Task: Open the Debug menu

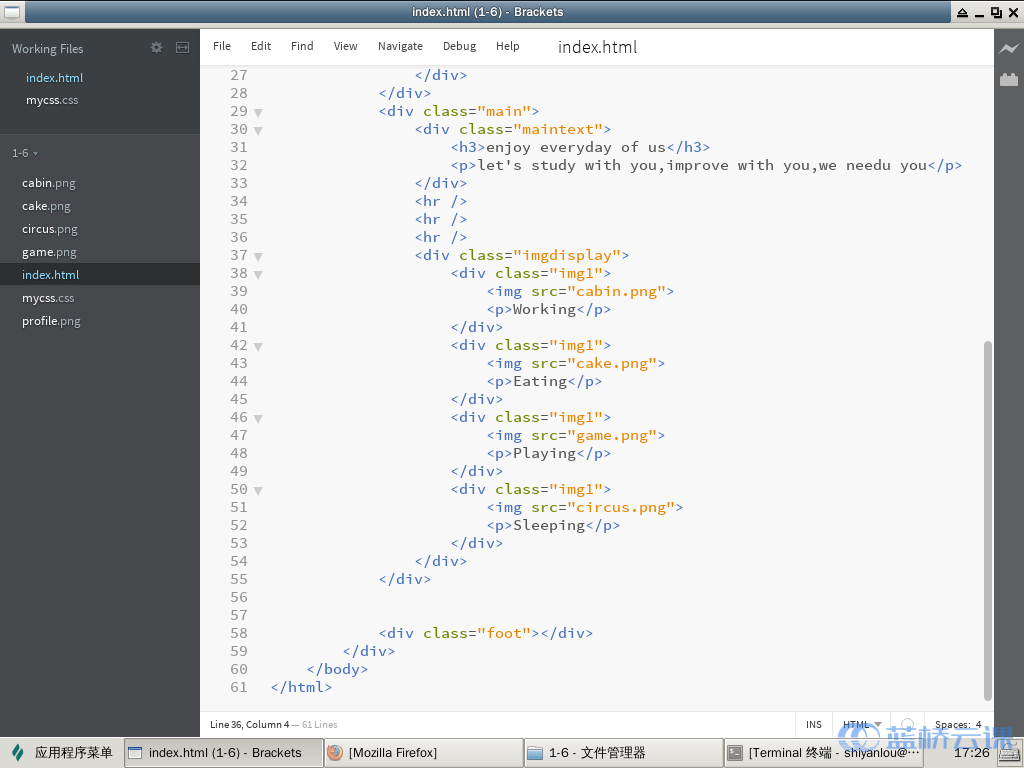Action: [459, 46]
